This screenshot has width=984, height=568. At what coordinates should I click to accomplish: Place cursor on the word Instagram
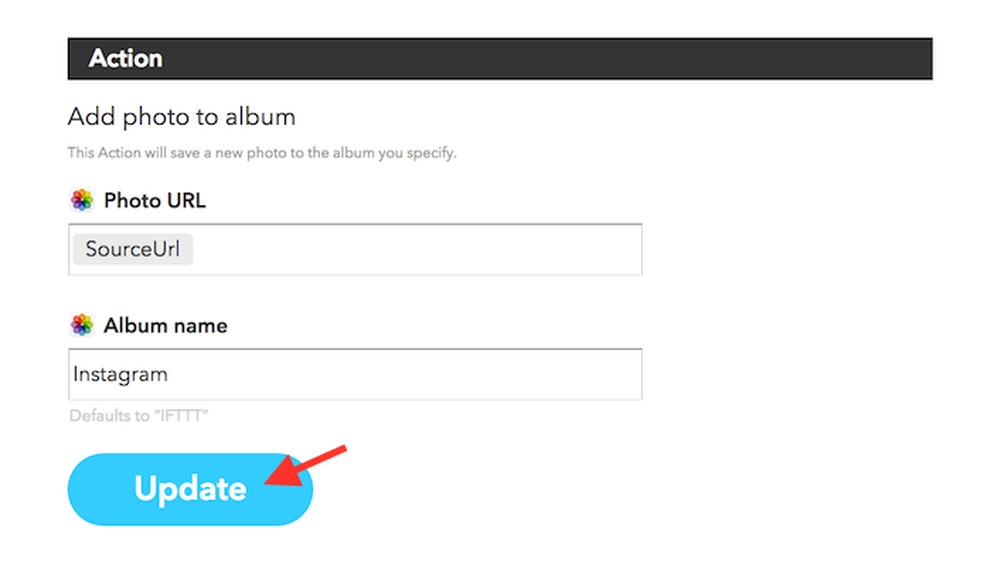pos(120,375)
